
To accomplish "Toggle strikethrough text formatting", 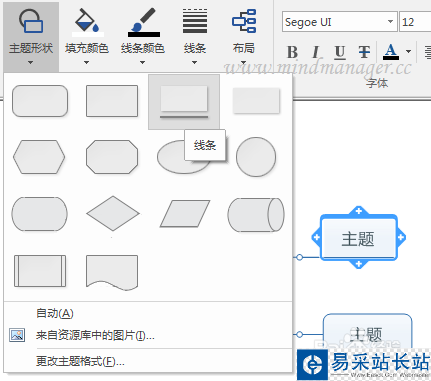I will click(364, 52).
